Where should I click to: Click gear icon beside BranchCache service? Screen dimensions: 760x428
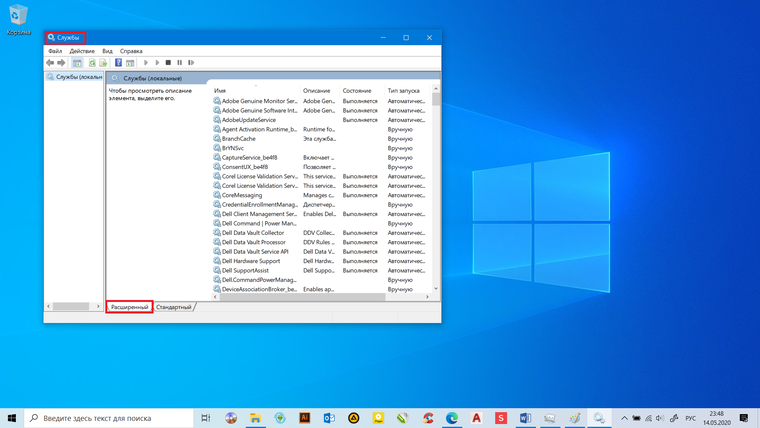click(x=217, y=139)
